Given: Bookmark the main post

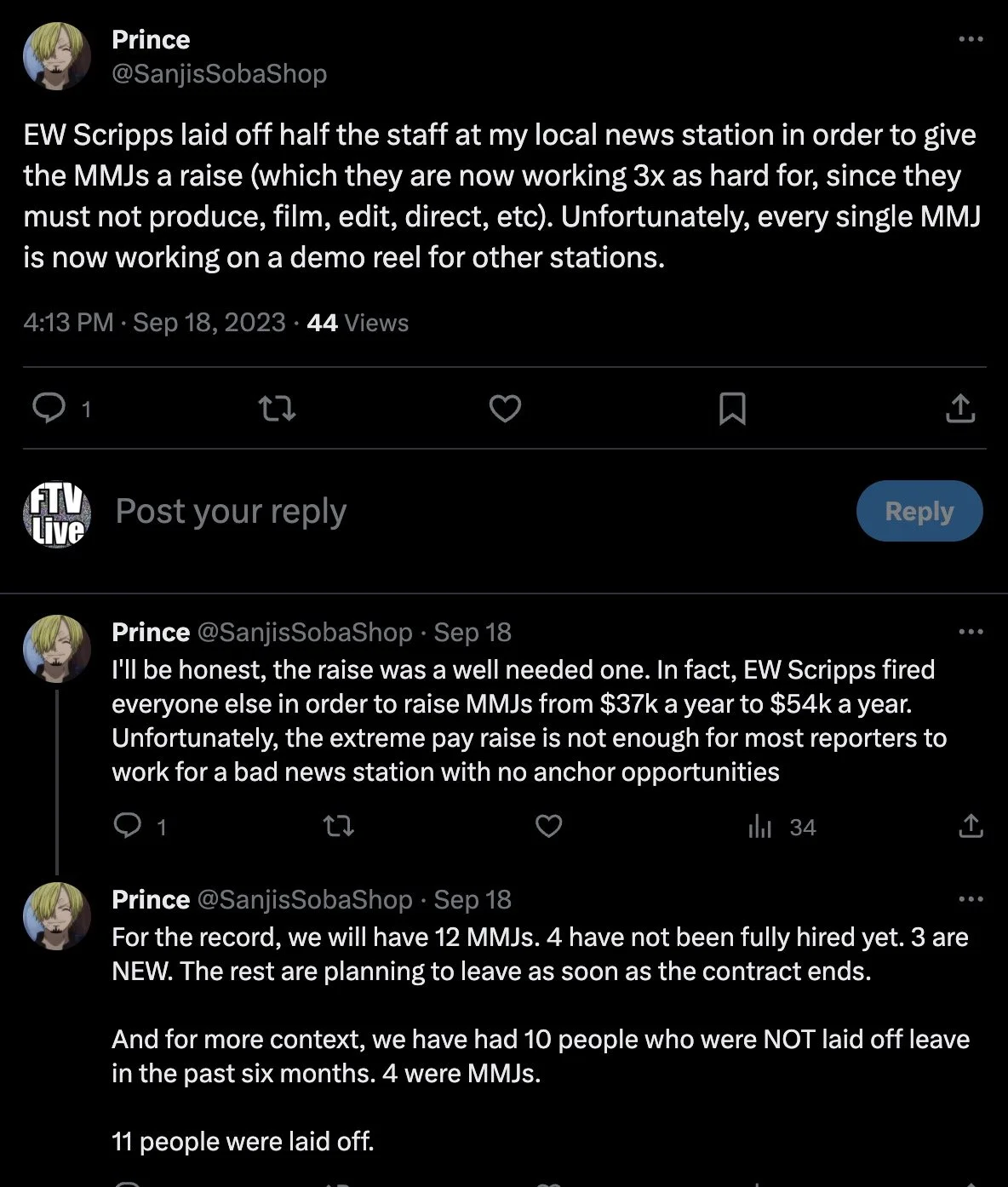Looking at the screenshot, I should coord(732,409).
